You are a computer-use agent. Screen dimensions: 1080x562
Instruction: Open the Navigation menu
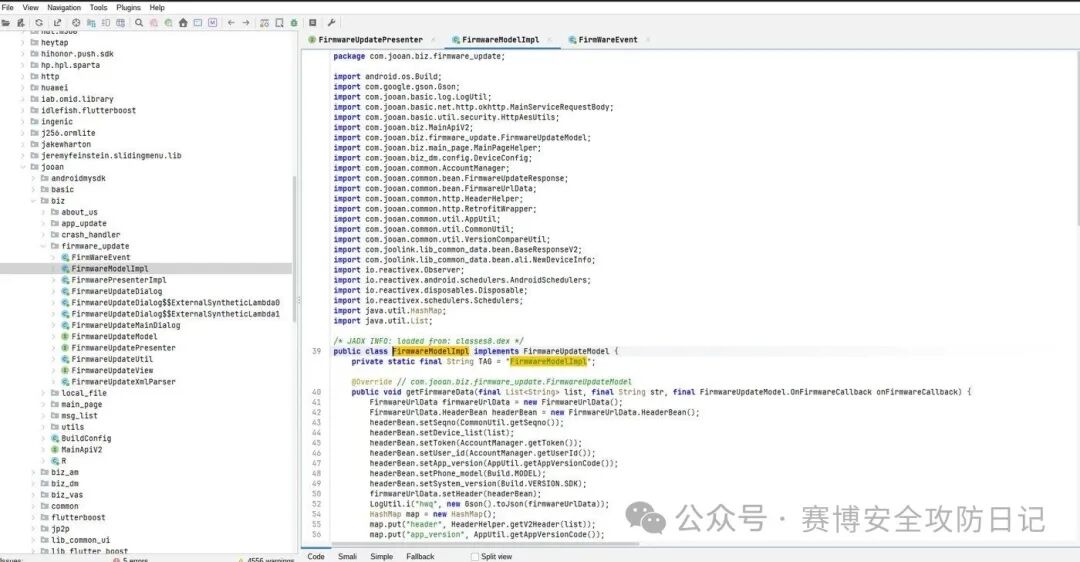[64, 8]
